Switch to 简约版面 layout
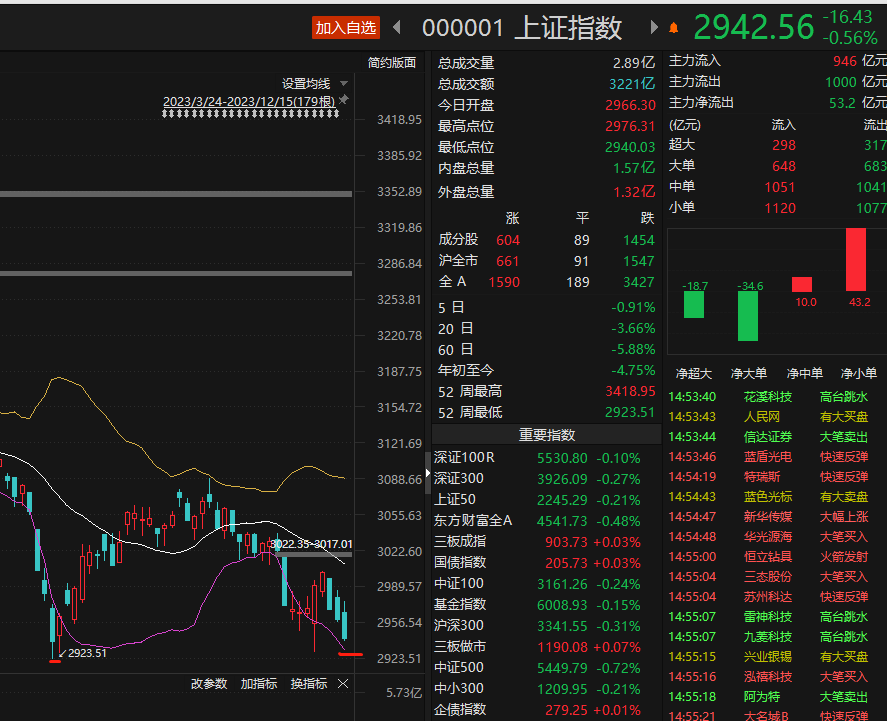The height and width of the screenshot is (721, 887). pyautogui.click(x=391, y=63)
